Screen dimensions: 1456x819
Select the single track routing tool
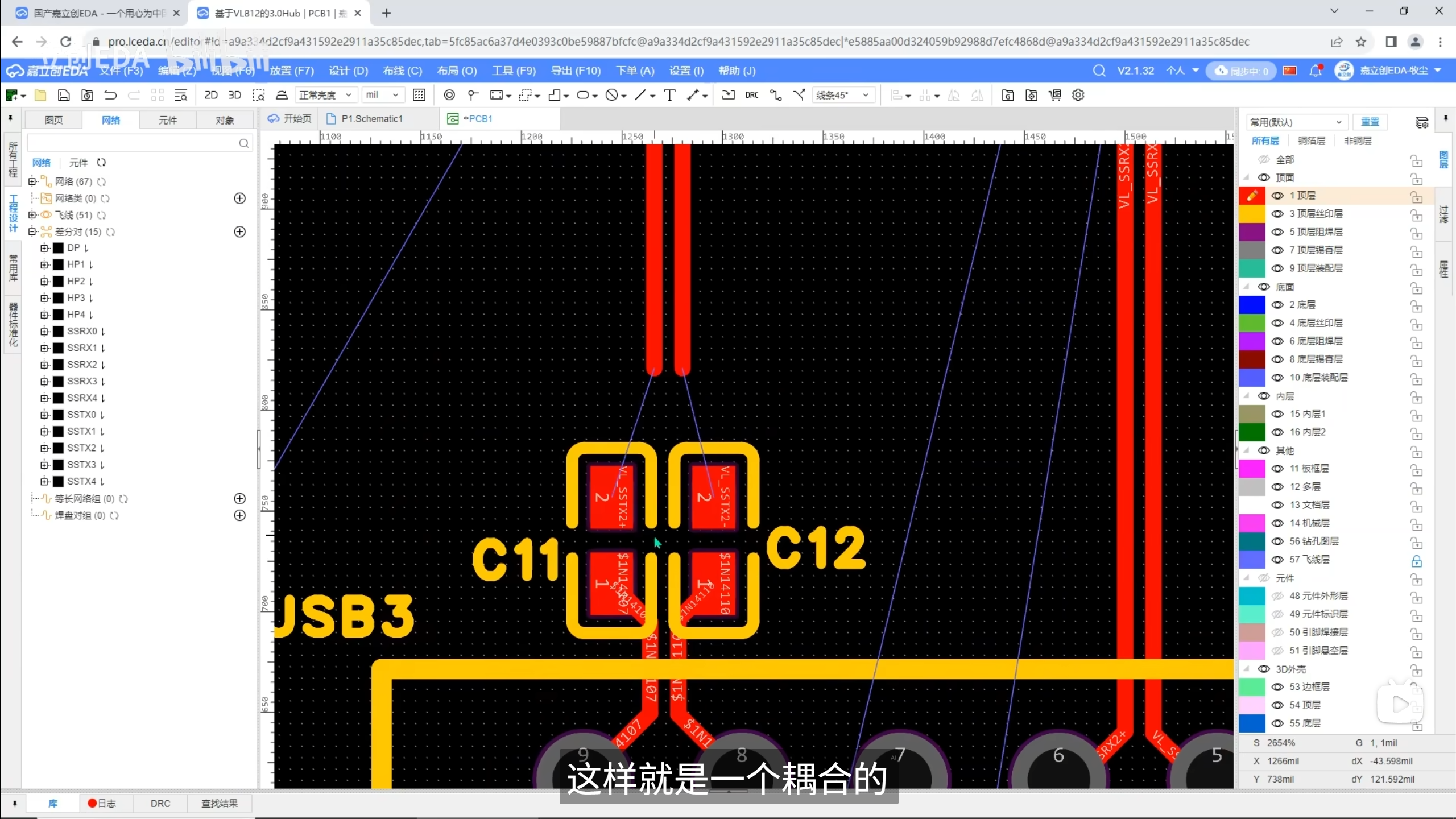pyautogui.click(x=776, y=95)
